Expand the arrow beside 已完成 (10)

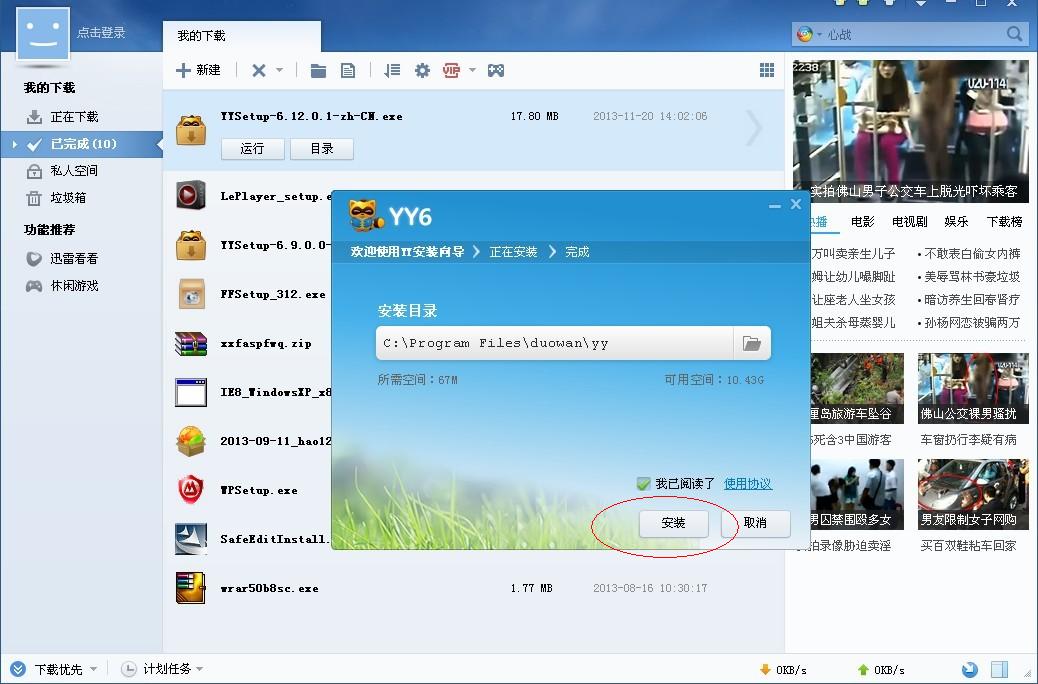click(x=15, y=144)
